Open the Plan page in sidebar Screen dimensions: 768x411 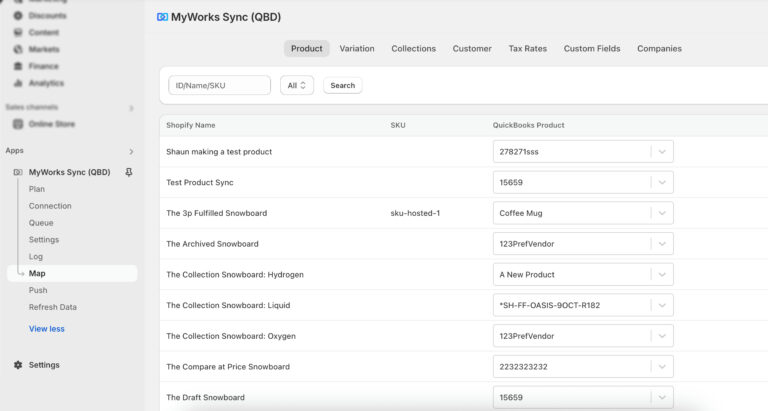[37, 189]
